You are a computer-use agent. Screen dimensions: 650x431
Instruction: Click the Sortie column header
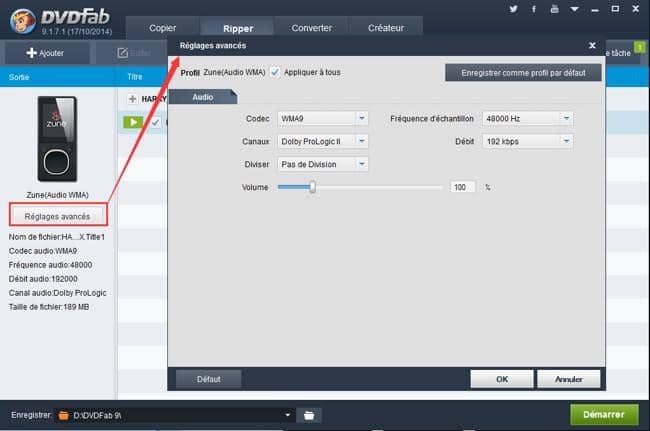click(19, 77)
